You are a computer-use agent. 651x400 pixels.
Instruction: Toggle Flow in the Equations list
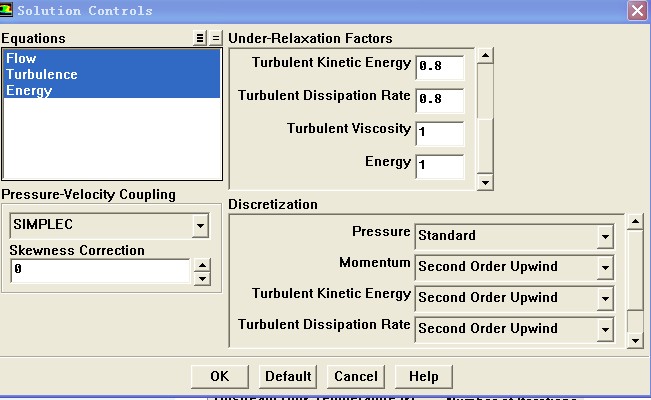point(21,59)
